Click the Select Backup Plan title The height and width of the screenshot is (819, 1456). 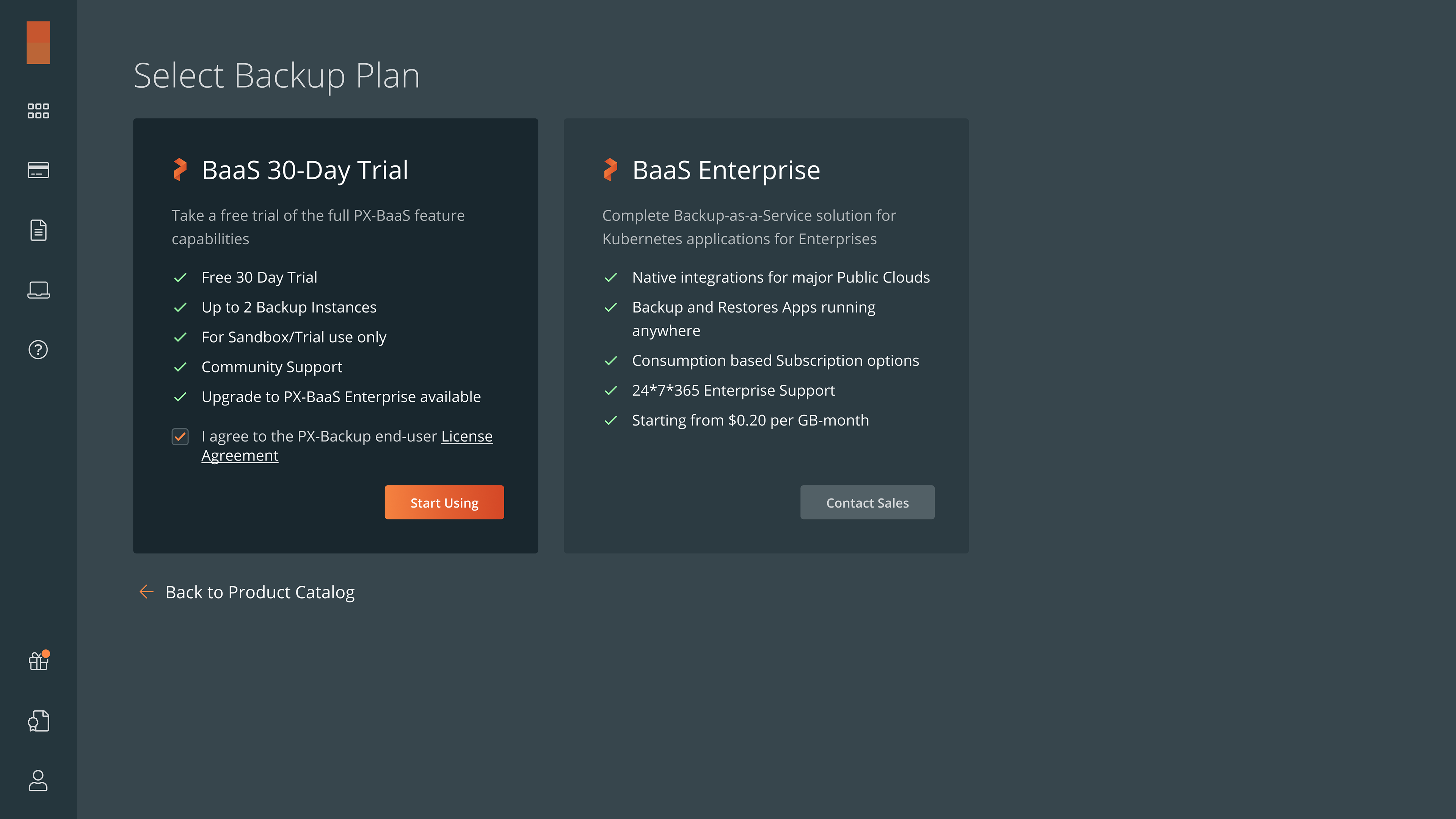[x=276, y=76]
